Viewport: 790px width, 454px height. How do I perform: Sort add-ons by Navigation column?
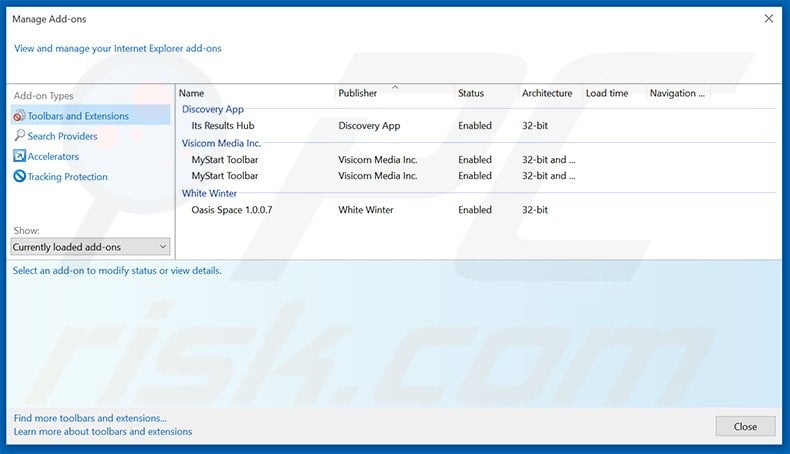point(678,93)
